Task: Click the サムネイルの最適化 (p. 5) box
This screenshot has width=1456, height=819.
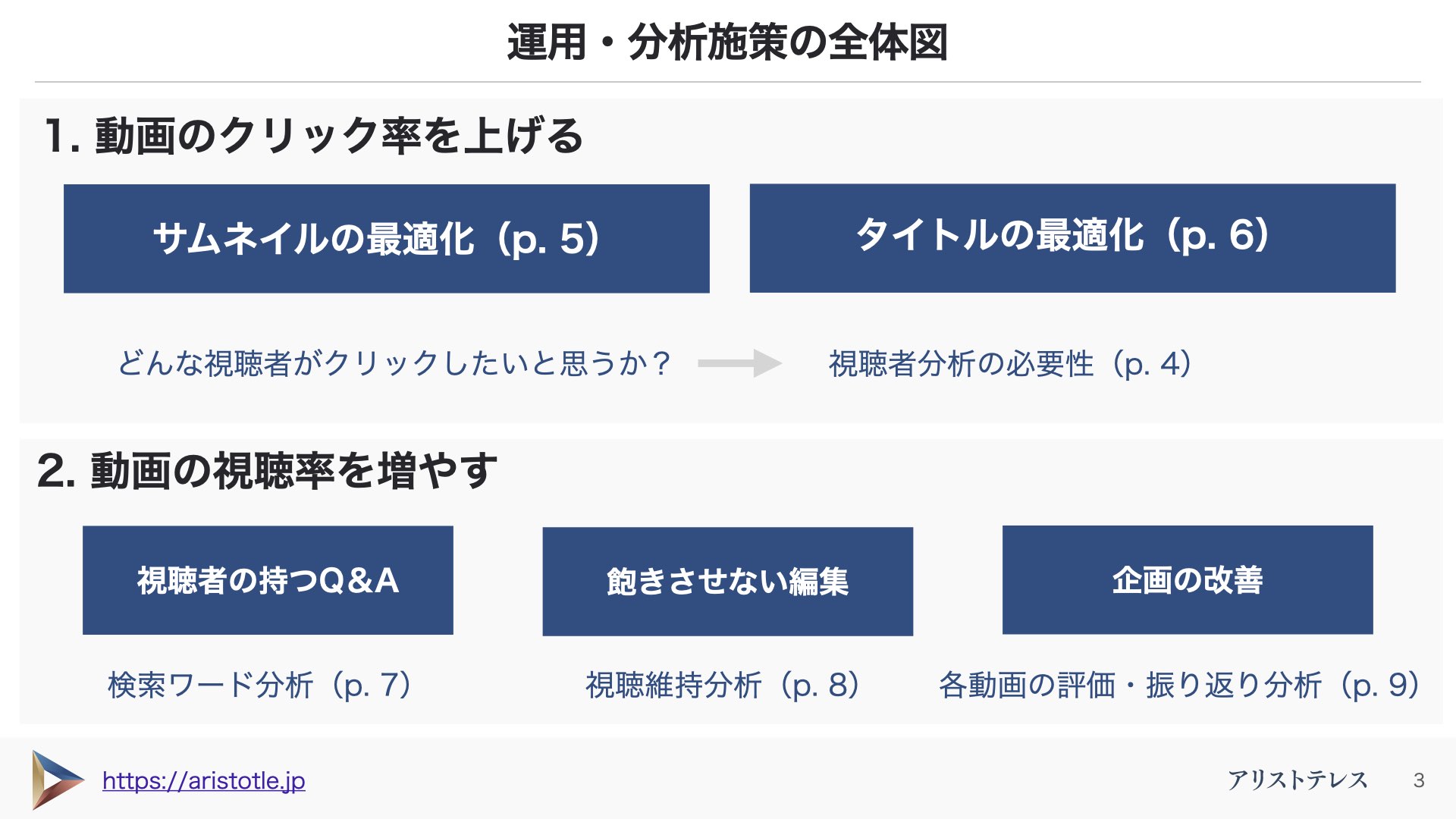Action: [387, 238]
